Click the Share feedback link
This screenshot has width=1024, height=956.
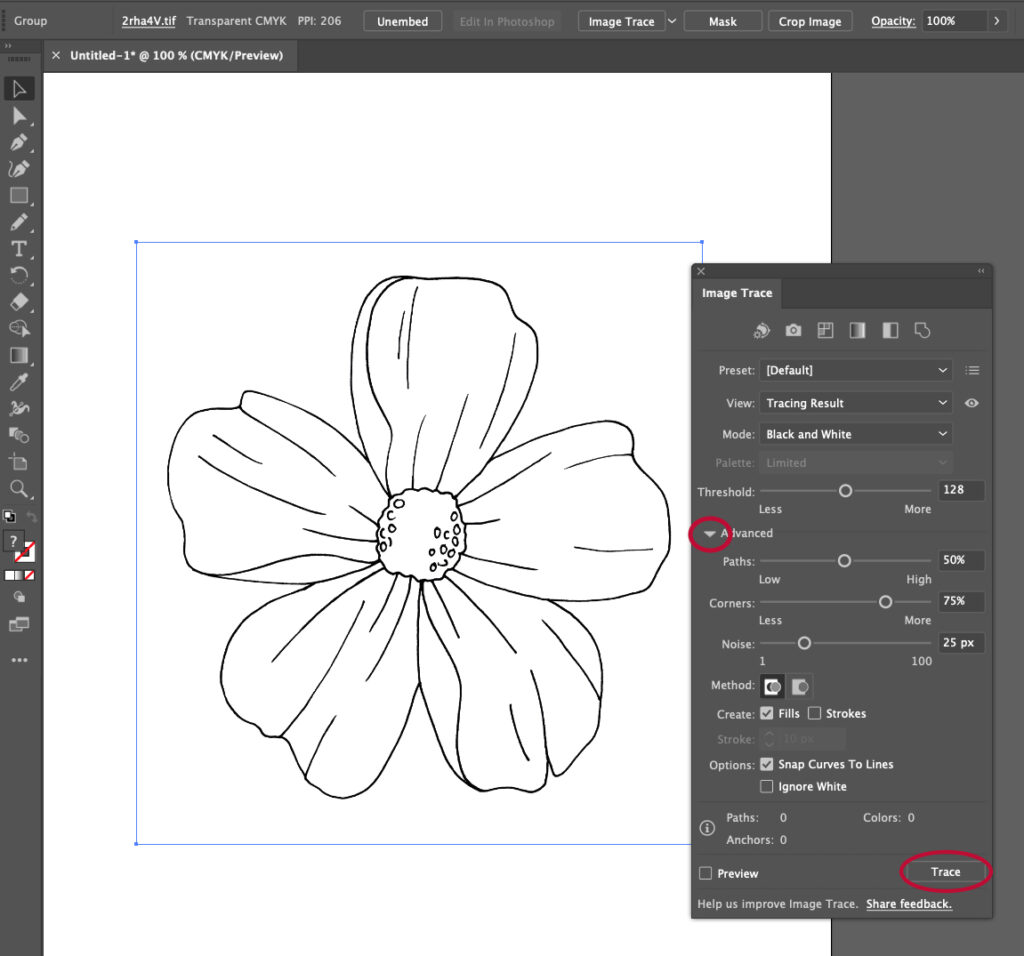(908, 904)
